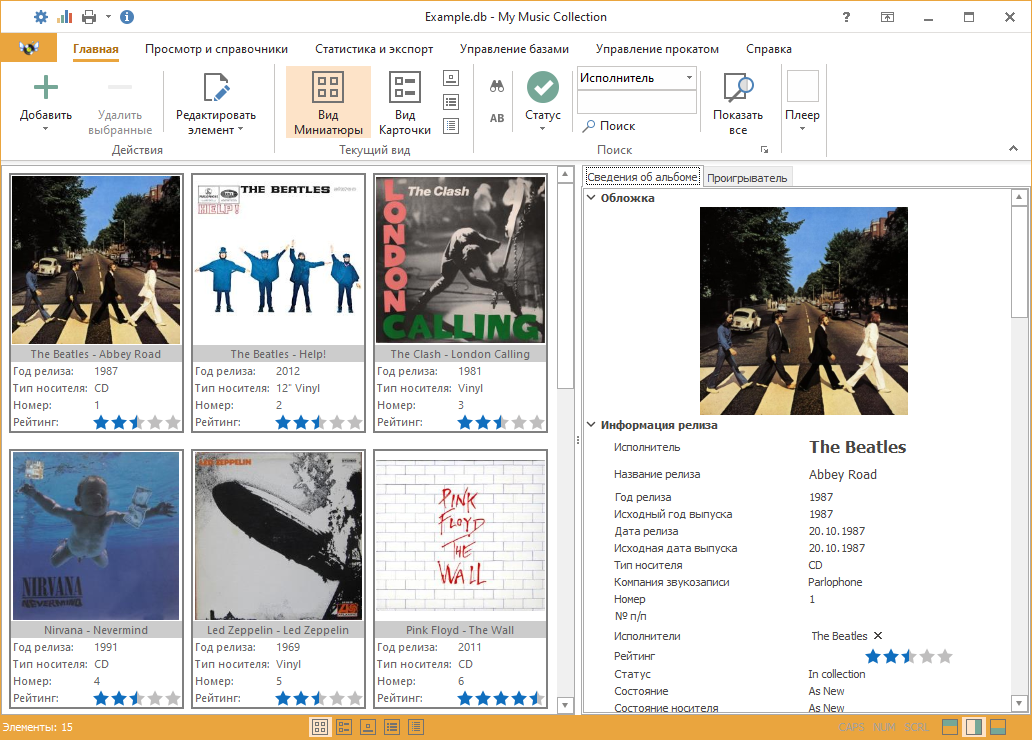The width and height of the screenshot is (1032, 740).
Task: Toggle the ribbon display options button
Action: click(887, 17)
